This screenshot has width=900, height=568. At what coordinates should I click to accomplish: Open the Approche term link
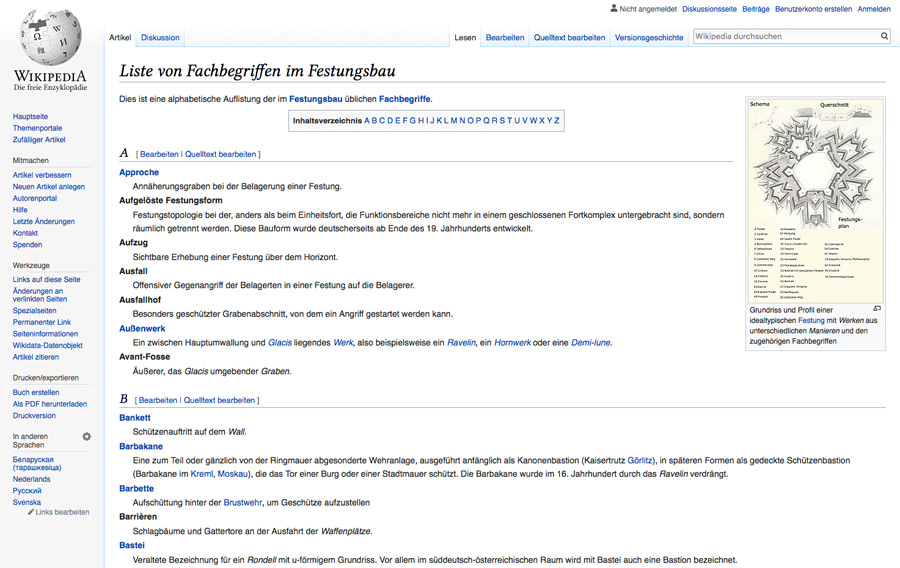(x=139, y=172)
